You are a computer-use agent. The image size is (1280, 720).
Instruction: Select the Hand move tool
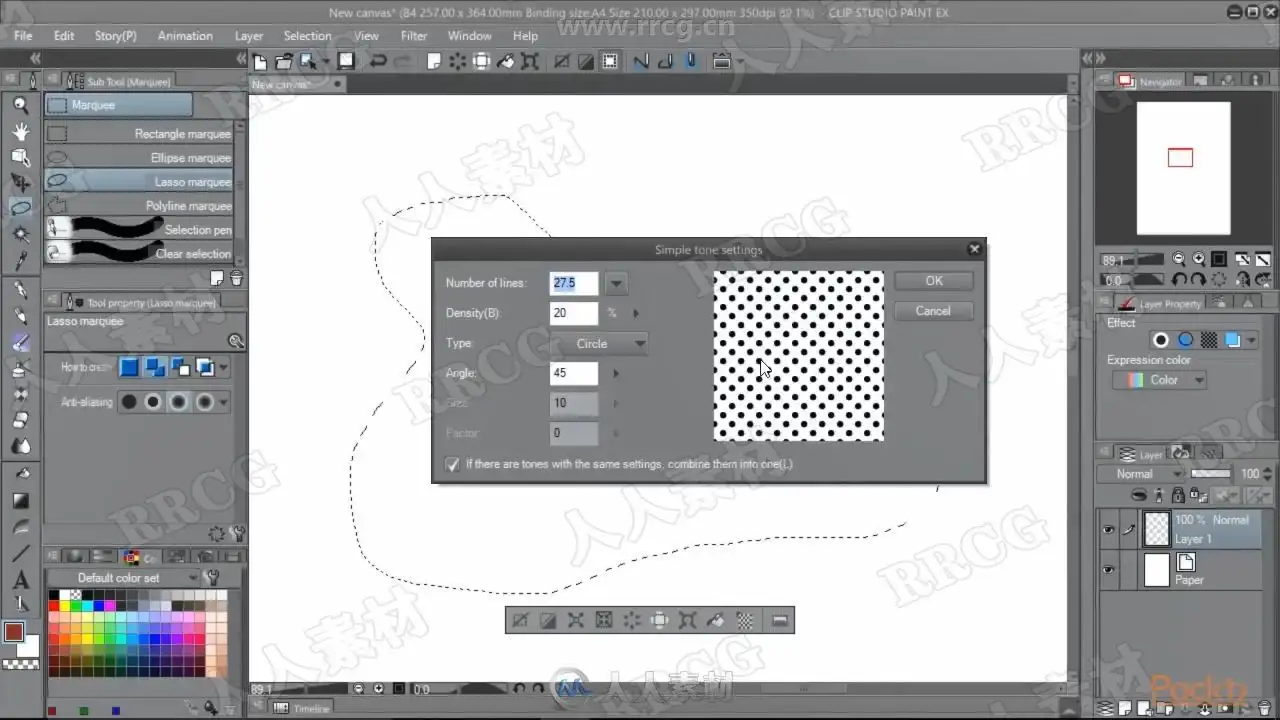tap(20, 131)
